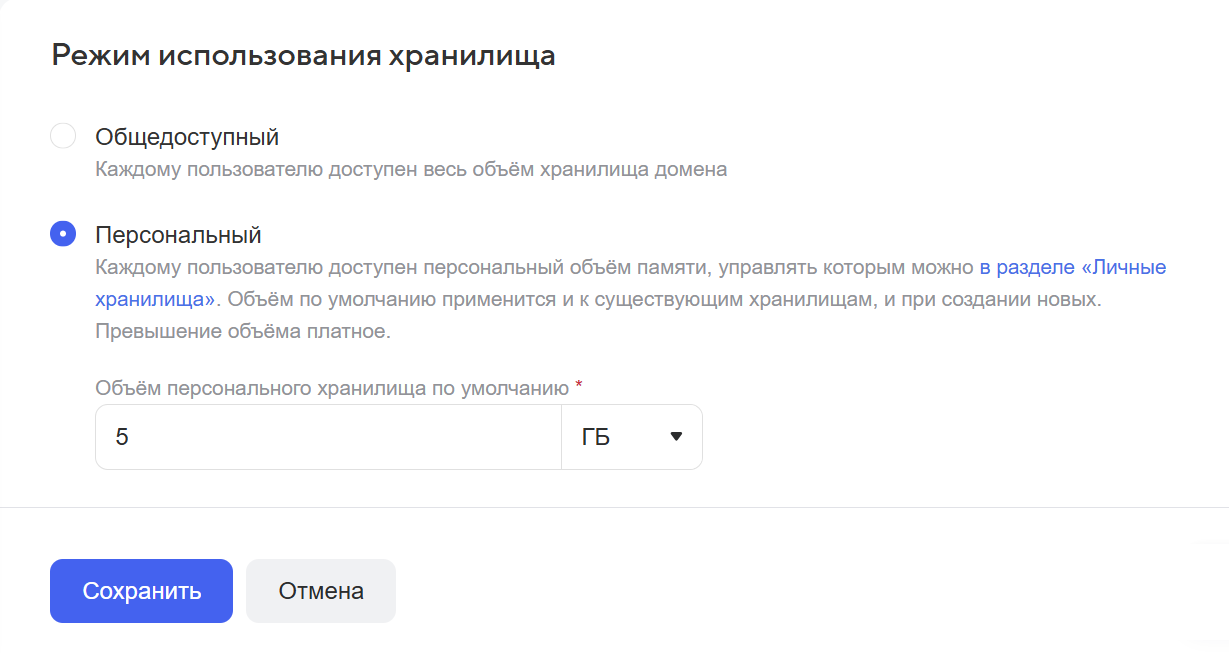Click the red required asterisk
1229x663 pixels.
pos(579,385)
